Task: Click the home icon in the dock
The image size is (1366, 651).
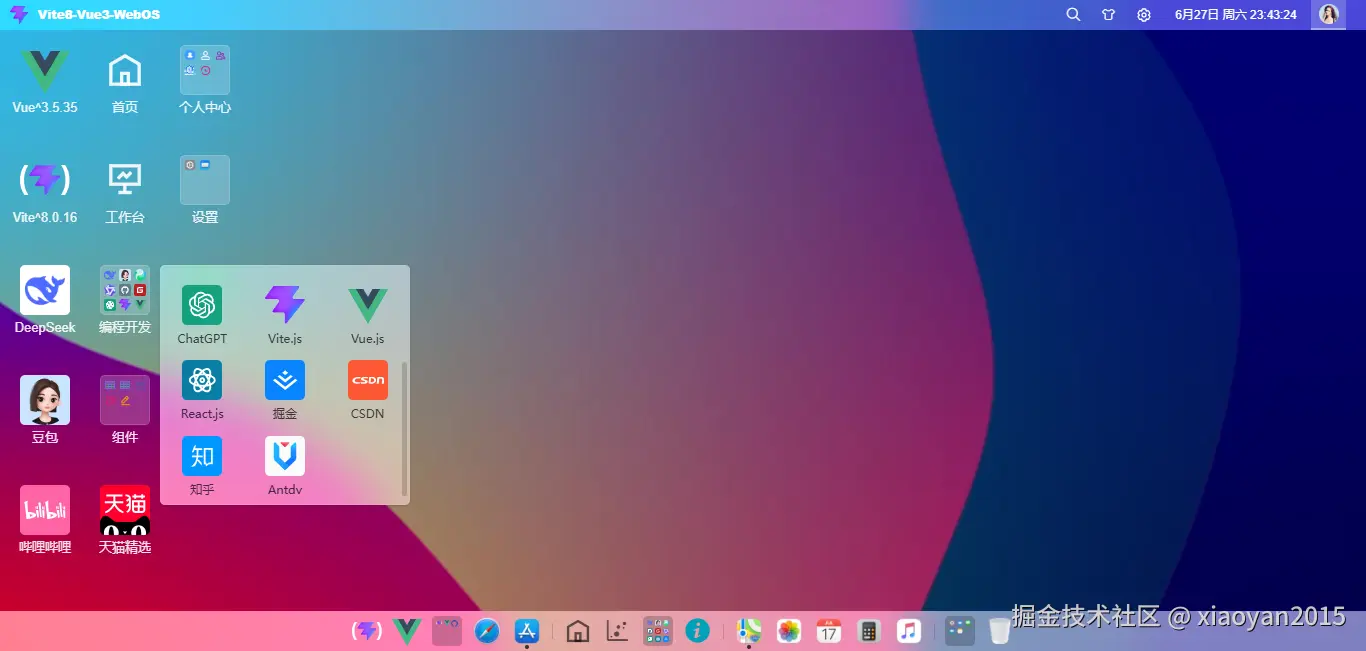Action: point(577,631)
